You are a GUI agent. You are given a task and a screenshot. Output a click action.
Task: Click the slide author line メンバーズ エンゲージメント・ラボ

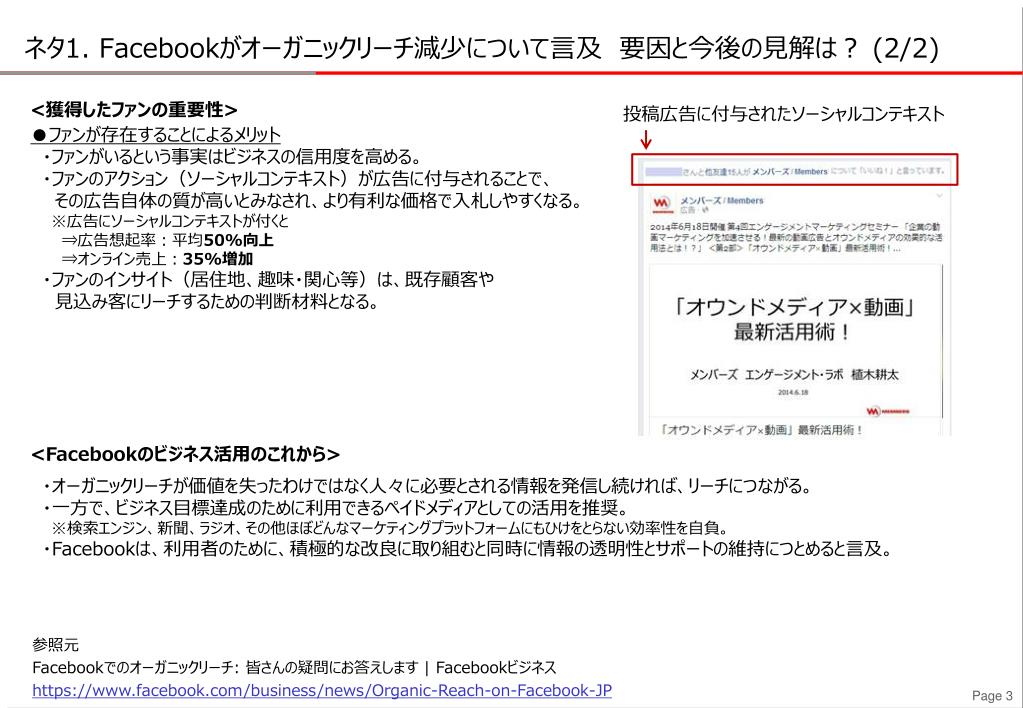point(794,375)
